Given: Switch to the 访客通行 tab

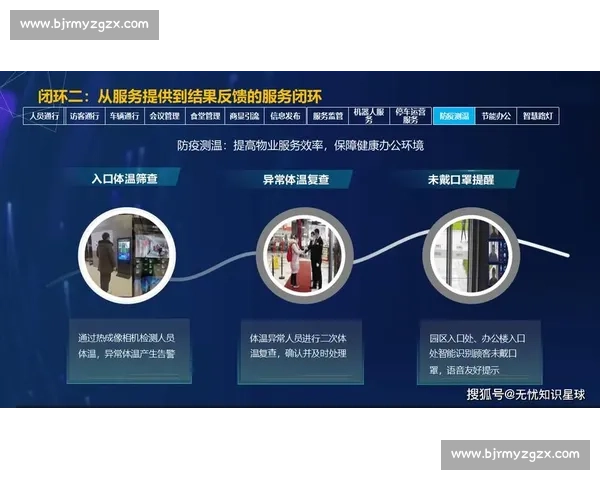Looking at the screenshot, I should point(85,116).
